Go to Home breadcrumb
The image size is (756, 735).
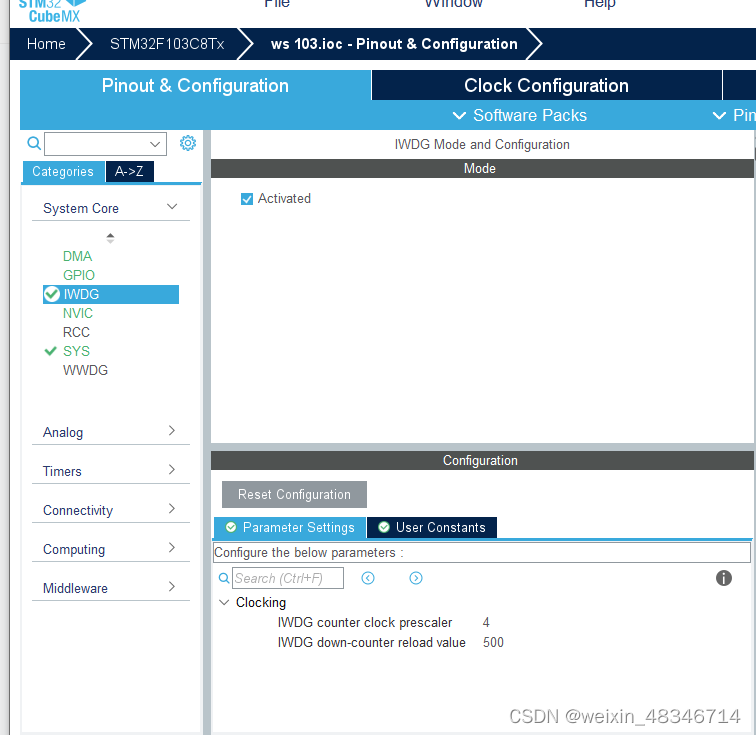pos(46,44)
